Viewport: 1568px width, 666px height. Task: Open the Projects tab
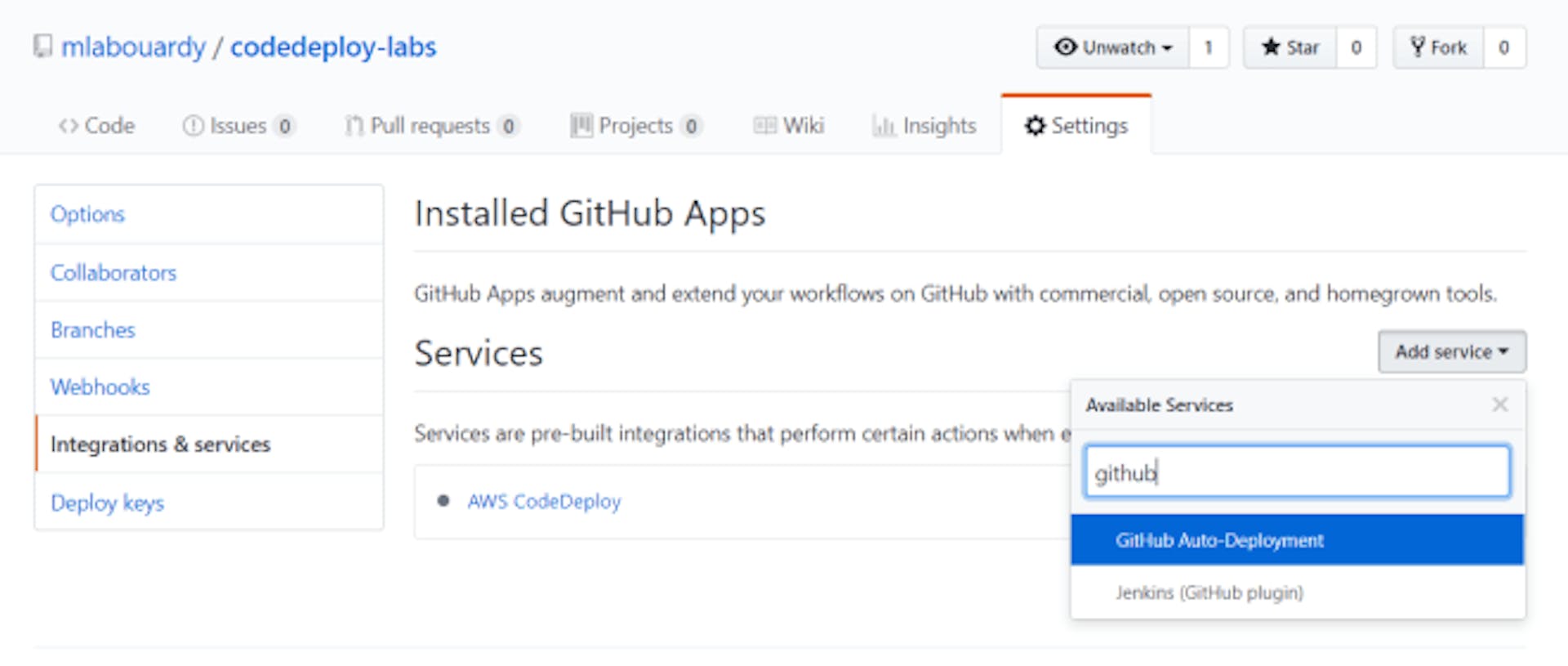(x=636, y=125)
